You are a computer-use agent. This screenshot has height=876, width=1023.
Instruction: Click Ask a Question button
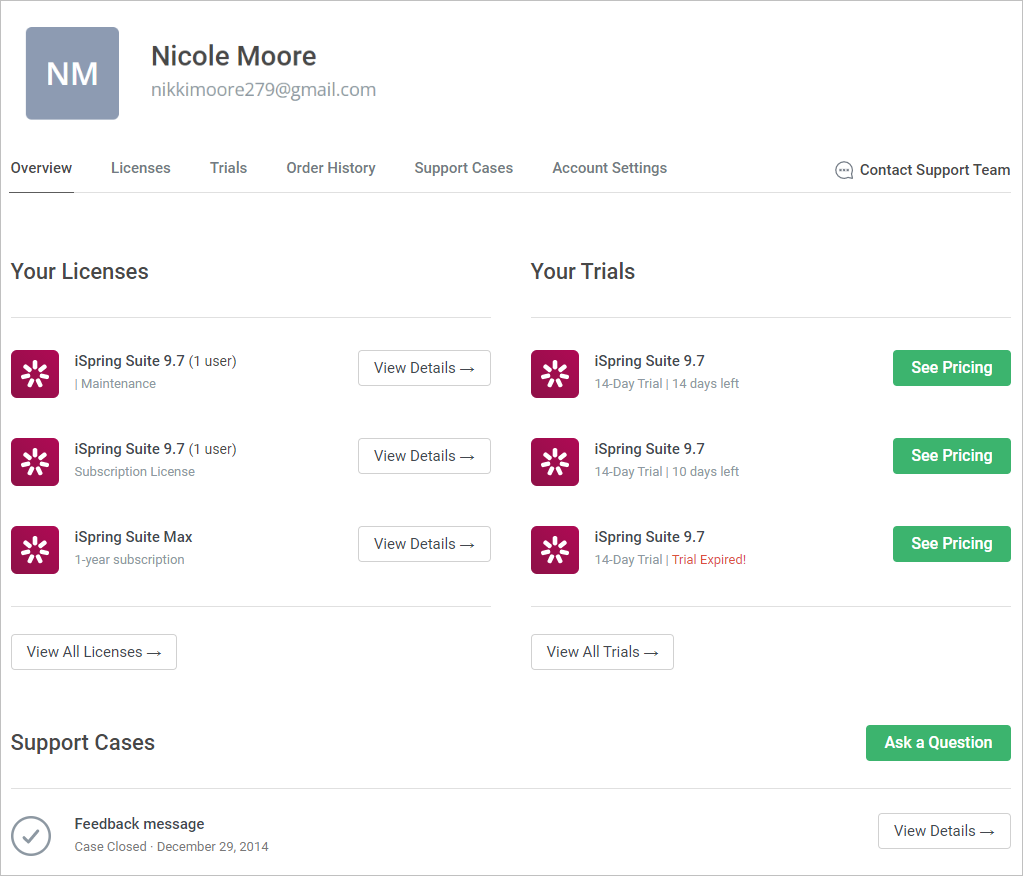click(938, 743)
